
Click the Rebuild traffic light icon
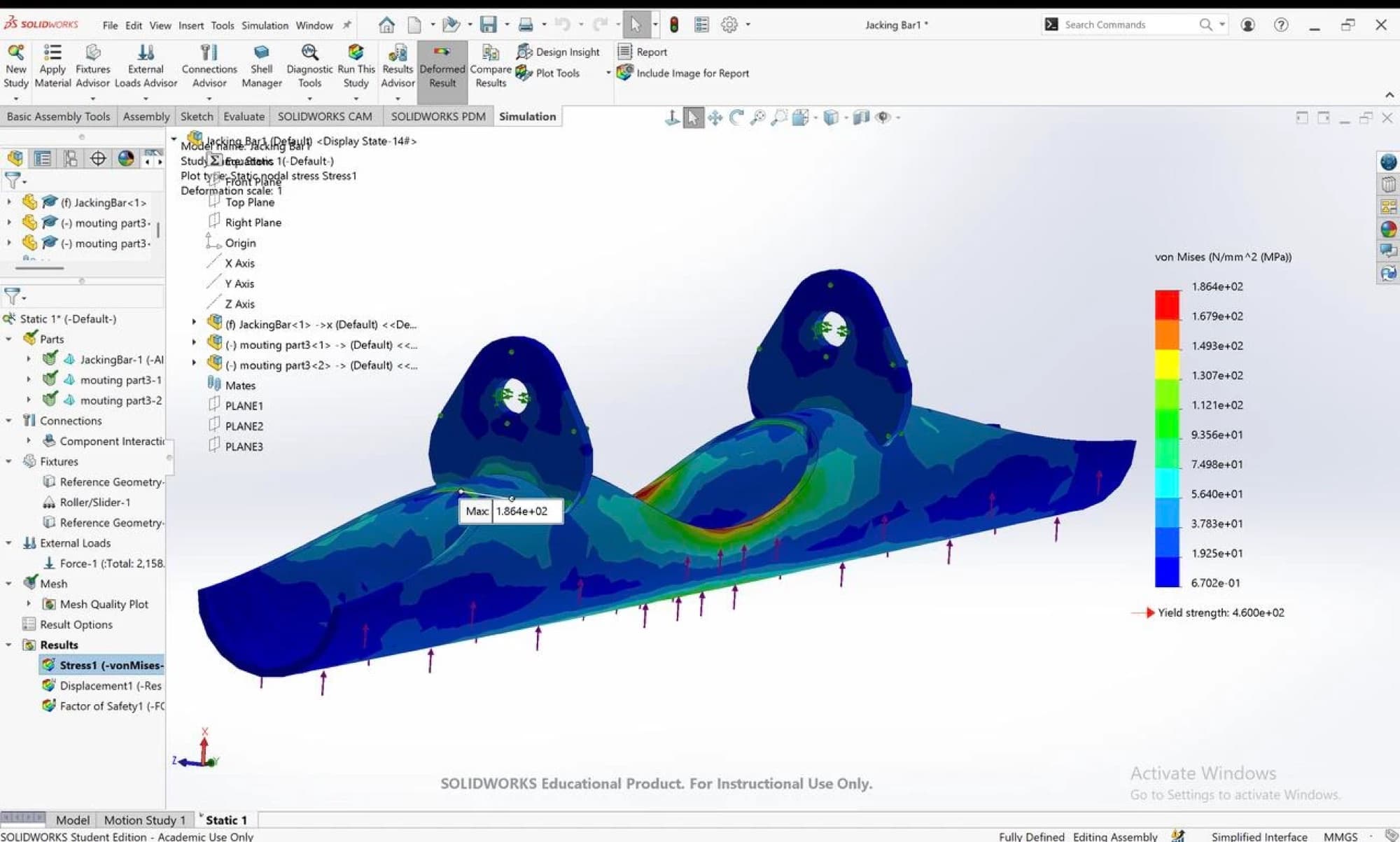pyautogui.click(x=674, y=25)
